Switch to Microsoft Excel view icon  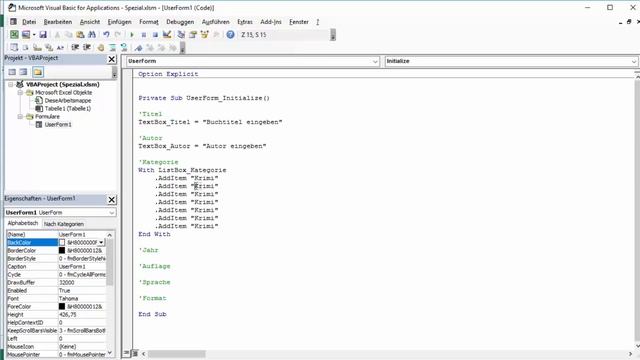pos(14,35)
